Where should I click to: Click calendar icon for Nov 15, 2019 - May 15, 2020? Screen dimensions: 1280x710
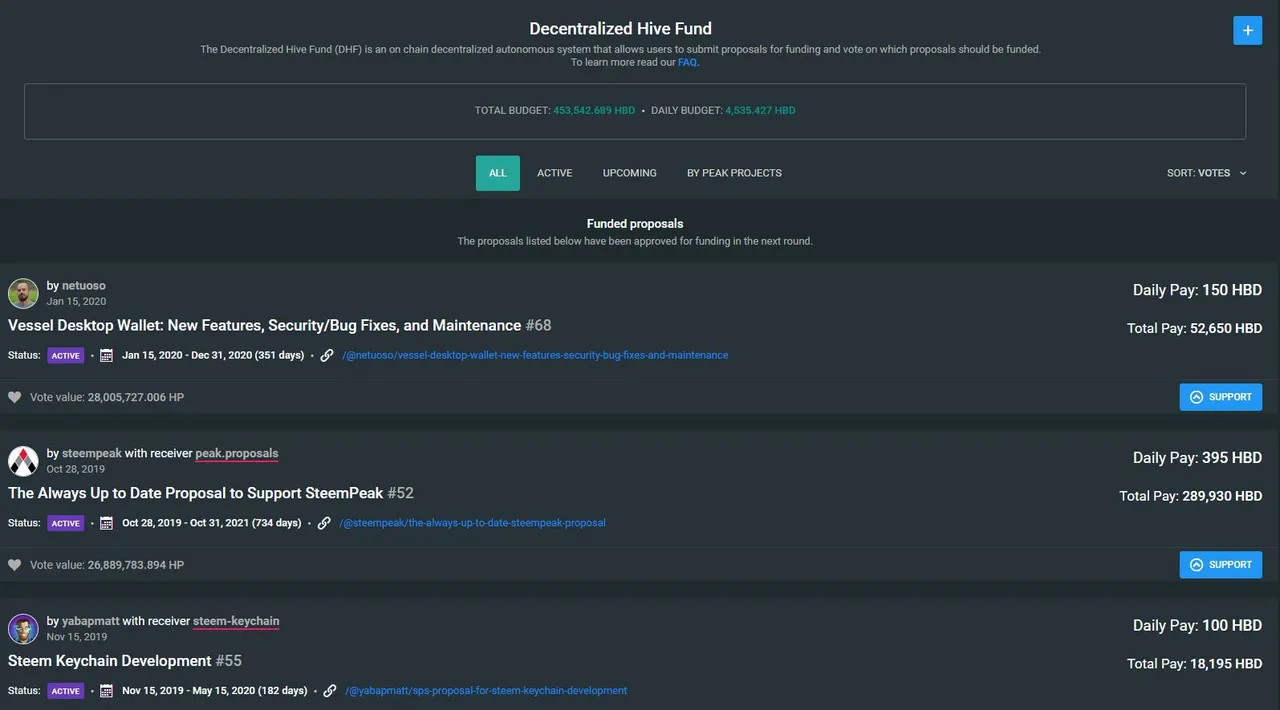pos(107,691)
